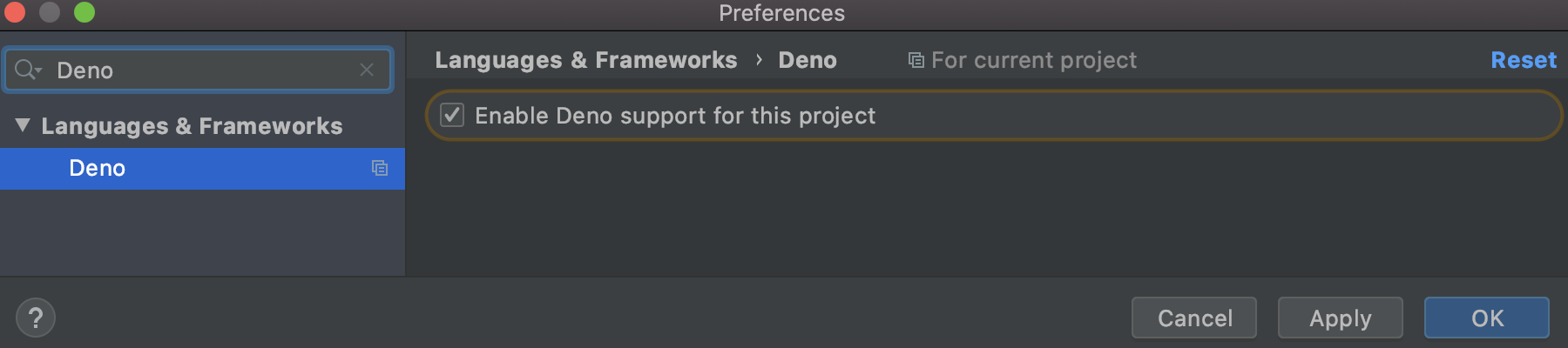Click Languages & Frameworks in the breadcrumb
The width and height of the screenshot is (1568, 348).
(586, 60)
